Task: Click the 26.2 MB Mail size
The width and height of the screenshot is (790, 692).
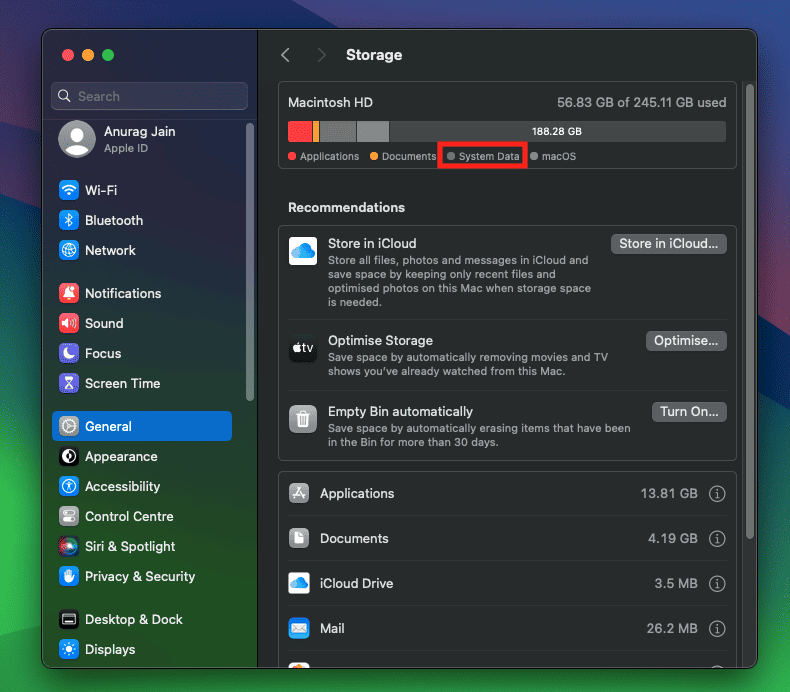Action: [x=672, y=628]
